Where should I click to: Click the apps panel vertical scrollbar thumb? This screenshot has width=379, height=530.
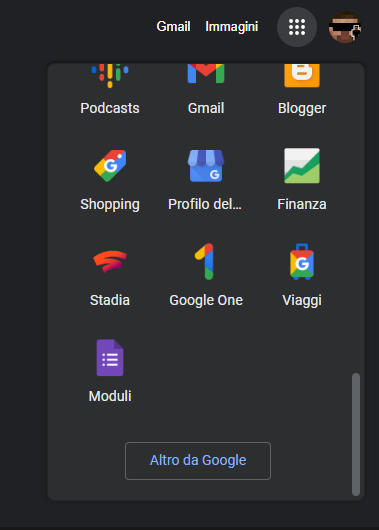(x=356, y=434)
